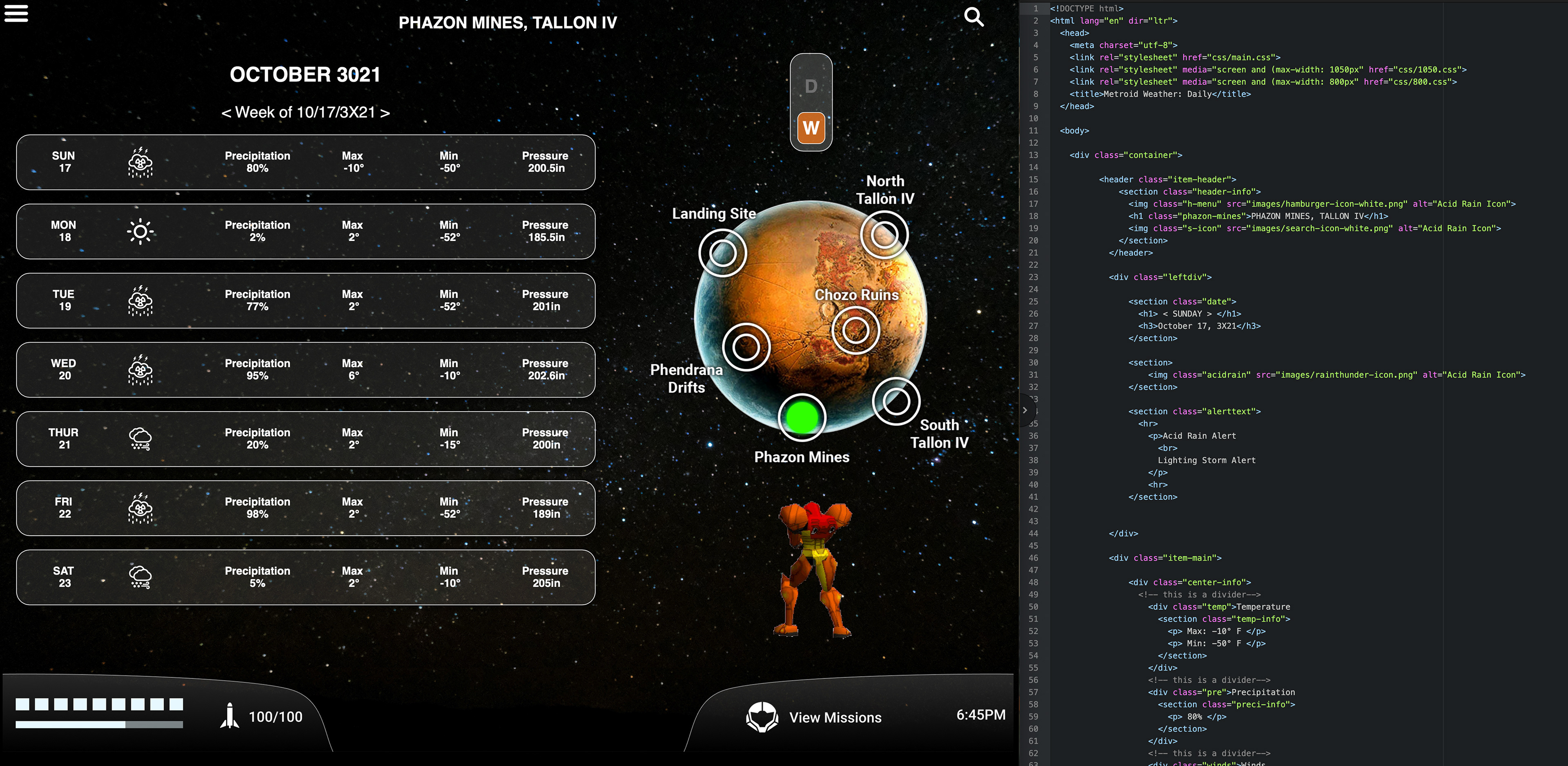
Task: Click 'Lighting Storm Alert' code line
Action: point(1207,460)
